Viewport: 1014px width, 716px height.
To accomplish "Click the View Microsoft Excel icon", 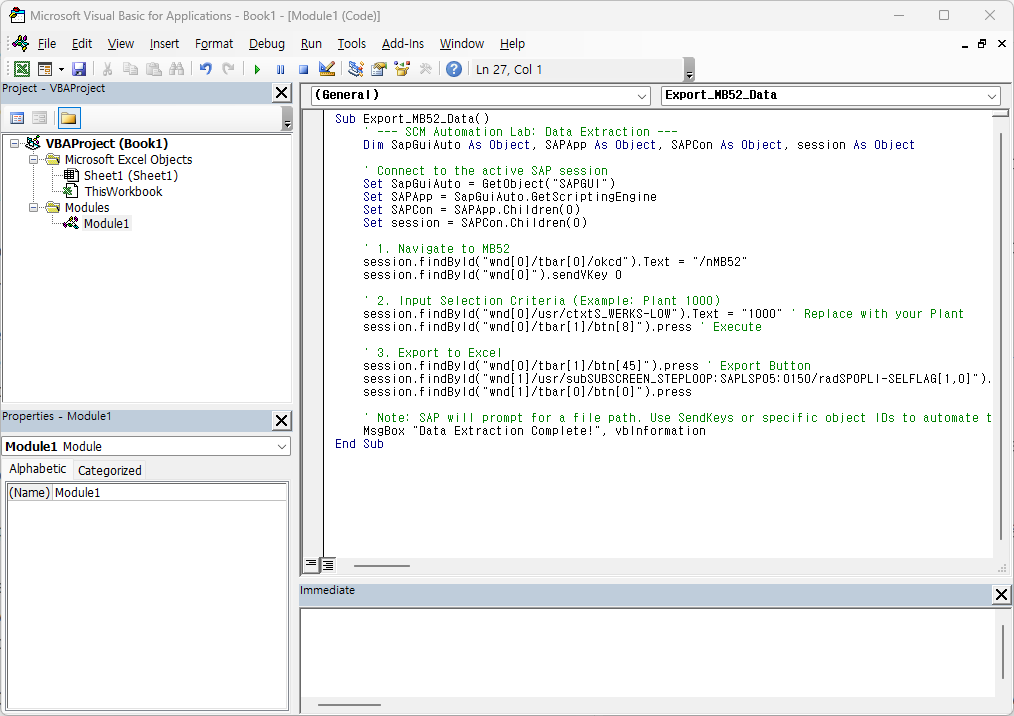I will tap(21, 69).
